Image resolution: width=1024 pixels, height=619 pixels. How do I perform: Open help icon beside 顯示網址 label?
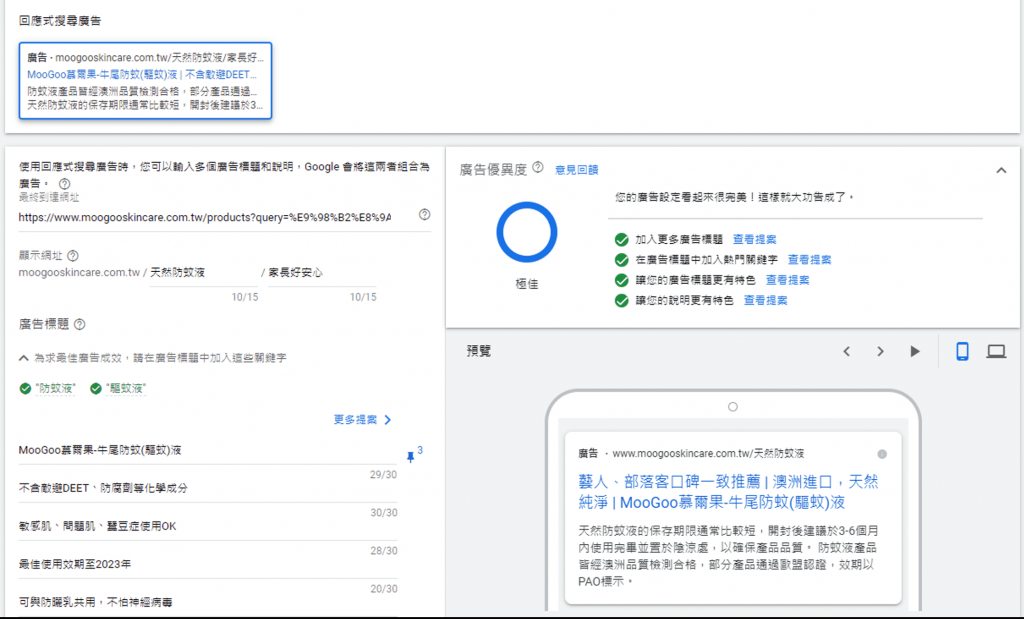pyautogui.click(x=73, y=255)
